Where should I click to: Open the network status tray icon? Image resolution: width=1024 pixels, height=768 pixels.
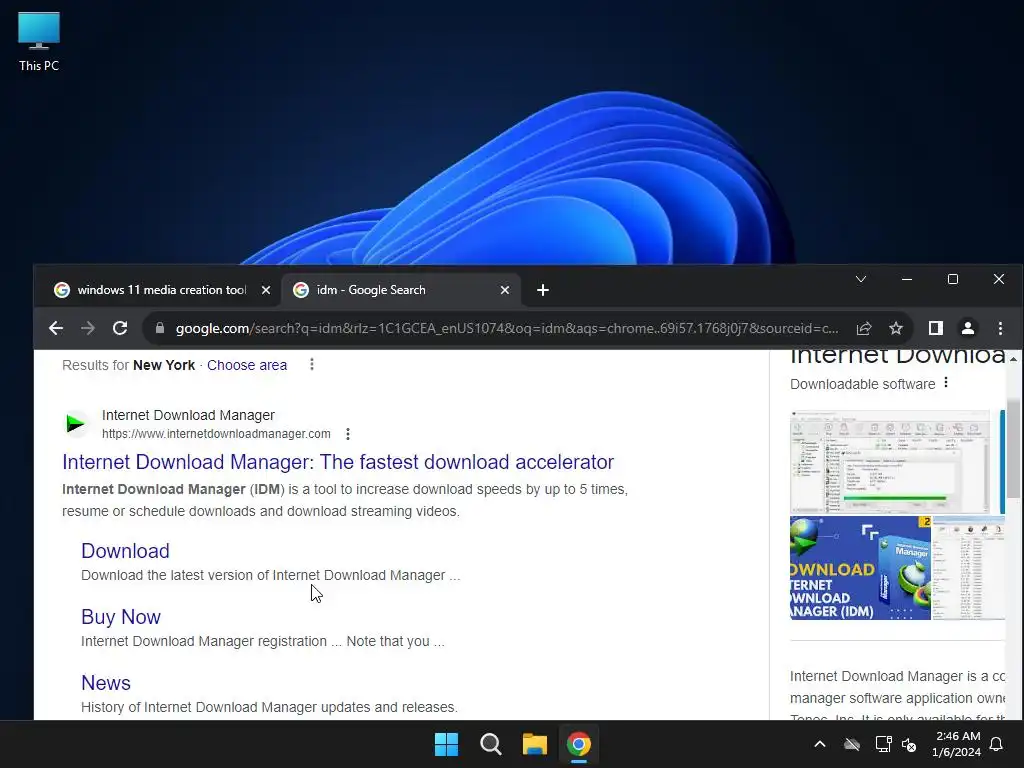coord(883,744)
